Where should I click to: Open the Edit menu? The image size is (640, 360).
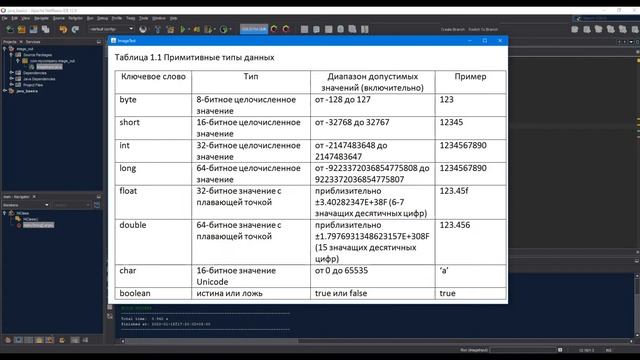coord(14,18)
